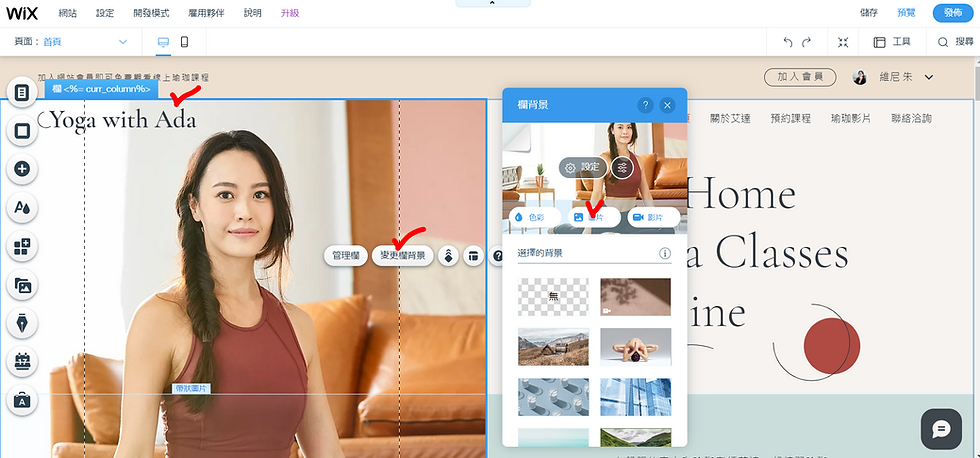Switch to desktop editor view
The image size is (980, 458).
click(164, 42)
